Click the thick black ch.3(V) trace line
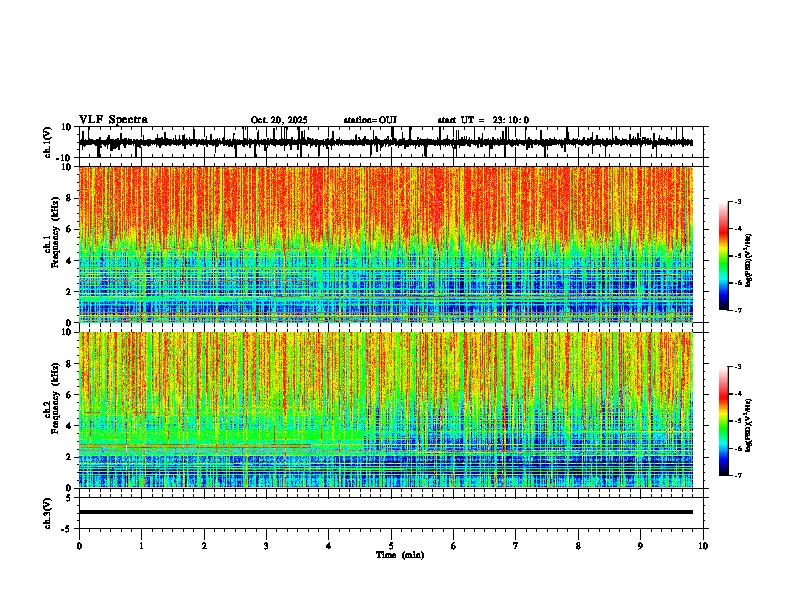The image size is (792, 612). (x=386, y=512)
